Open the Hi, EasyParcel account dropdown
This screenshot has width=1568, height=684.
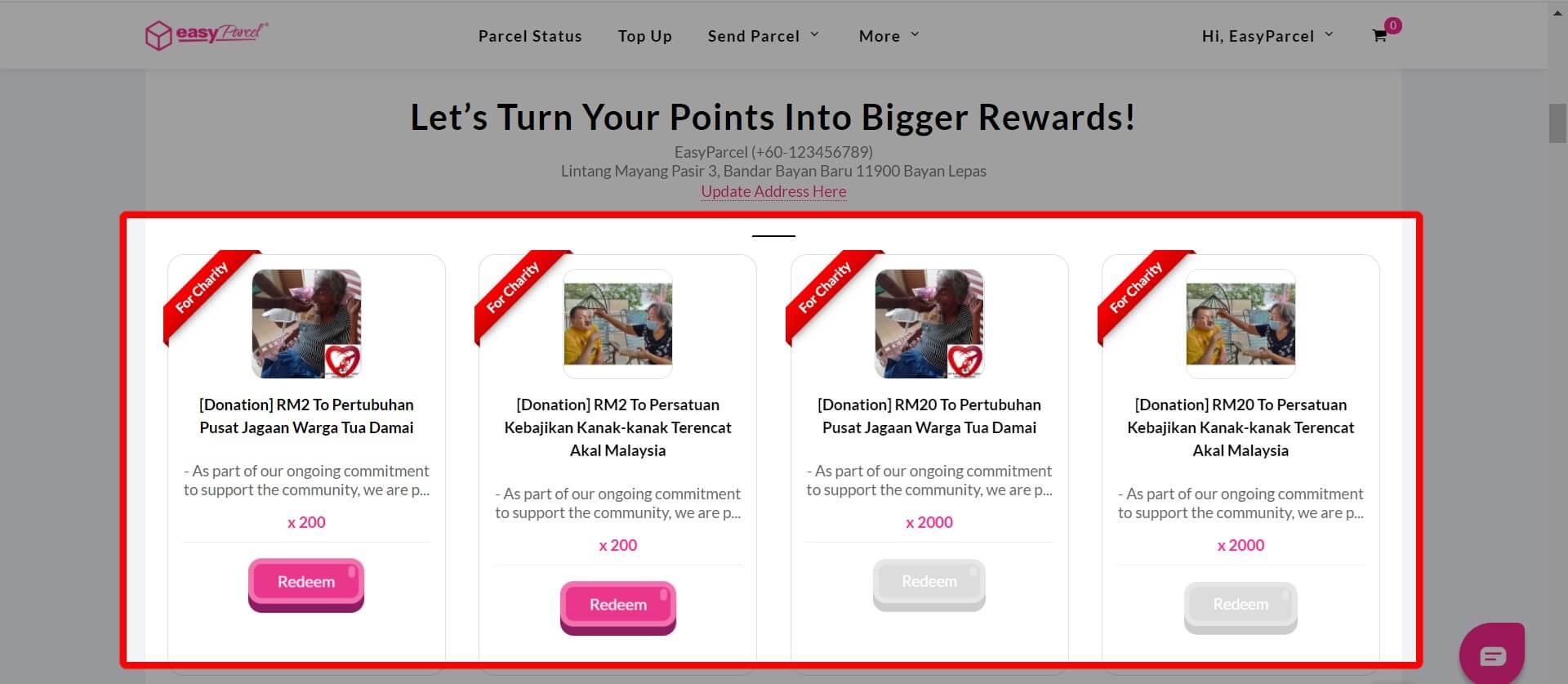1267,36
